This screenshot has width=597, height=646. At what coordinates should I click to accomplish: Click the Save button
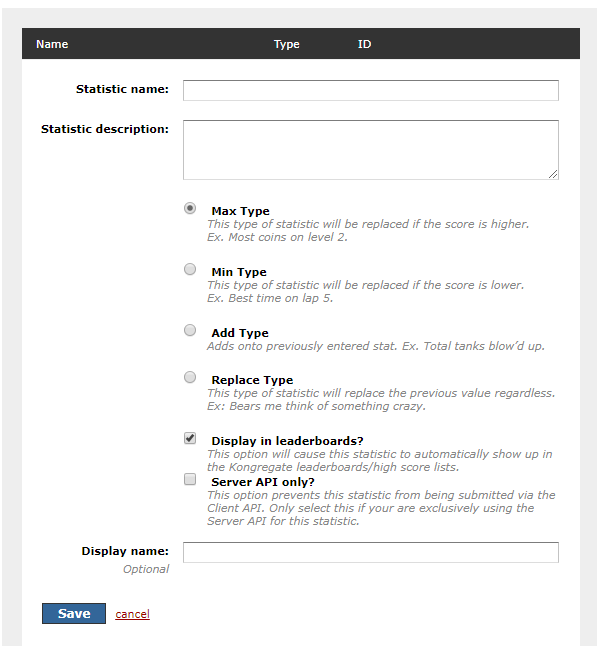point(74,613)
